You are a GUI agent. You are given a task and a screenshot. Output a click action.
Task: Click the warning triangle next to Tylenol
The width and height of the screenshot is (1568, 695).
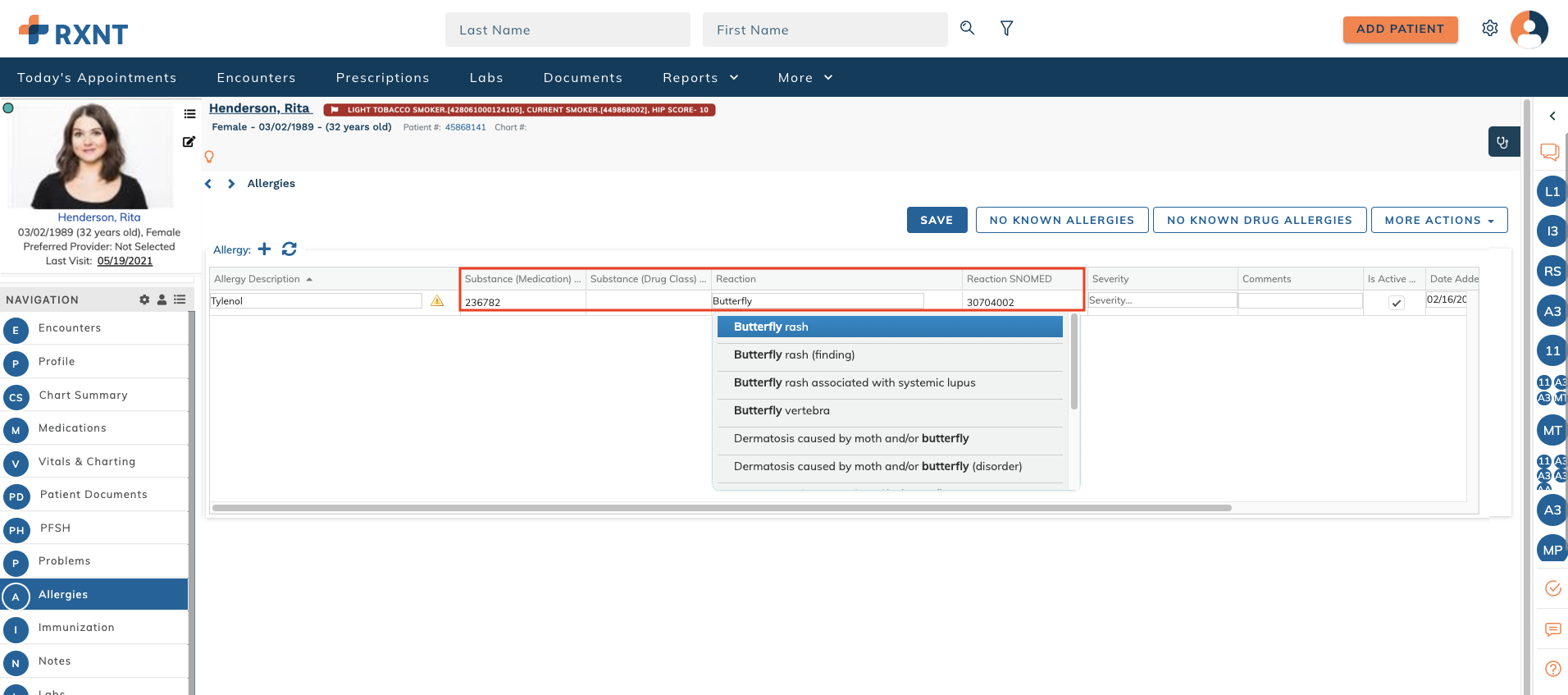(x=437, y=301)
